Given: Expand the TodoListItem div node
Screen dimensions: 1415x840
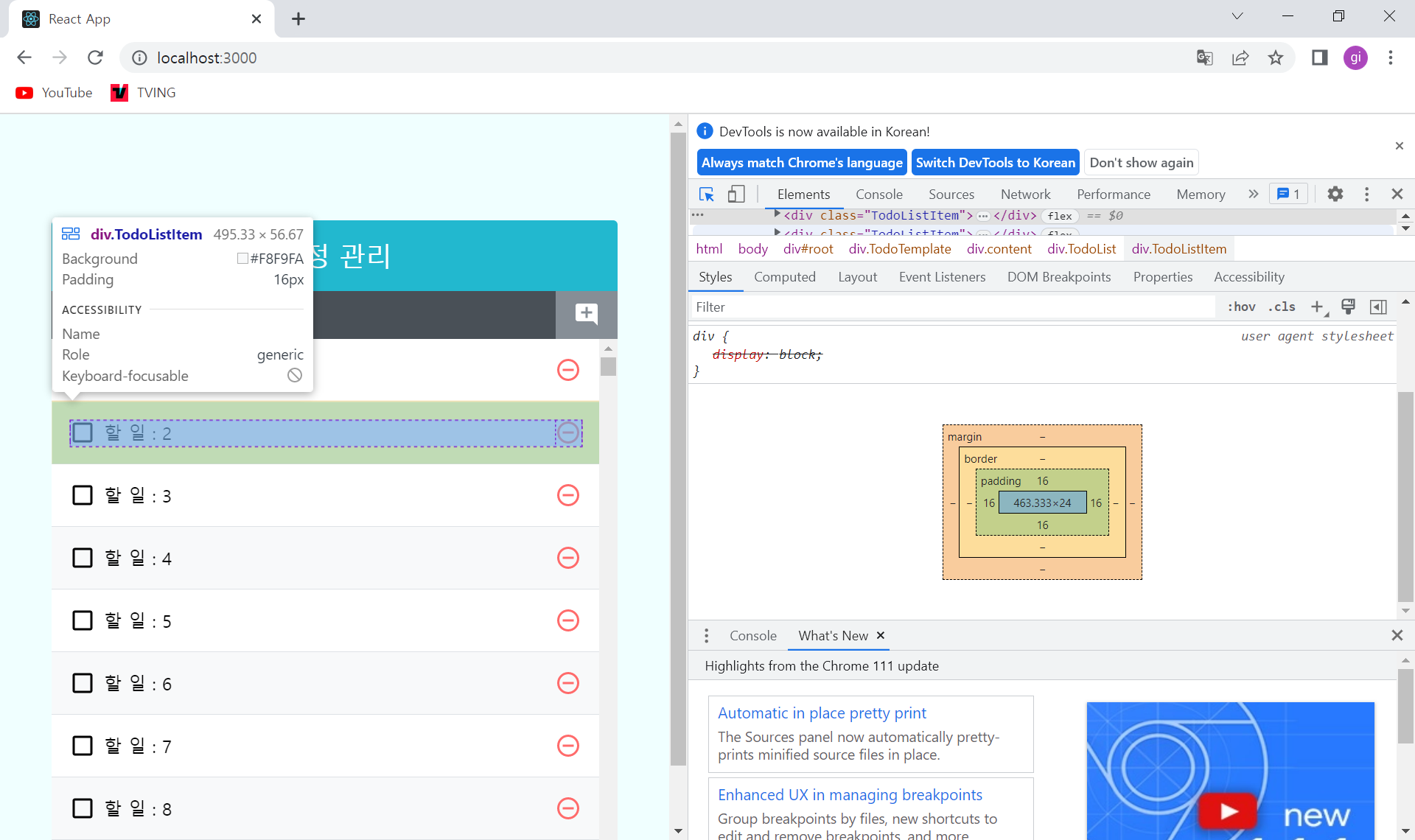Looking at the screenshot, I should click(778, 214).
